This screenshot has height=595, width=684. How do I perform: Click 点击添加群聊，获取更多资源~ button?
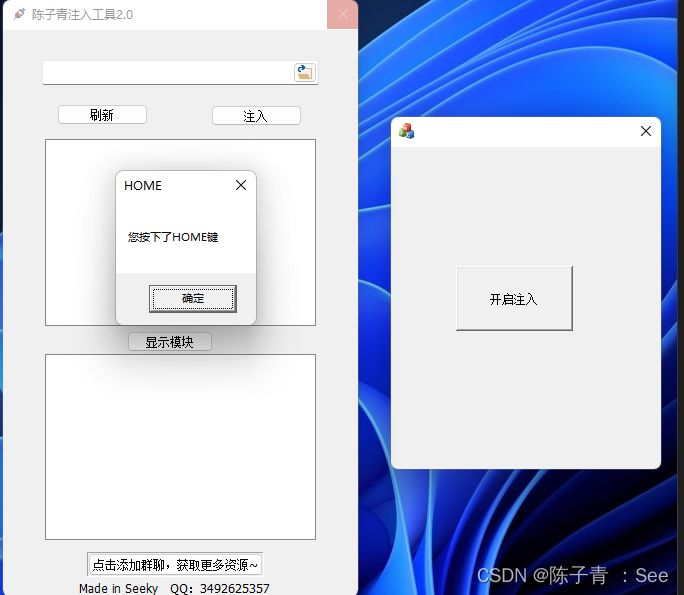tap(175, 565)
